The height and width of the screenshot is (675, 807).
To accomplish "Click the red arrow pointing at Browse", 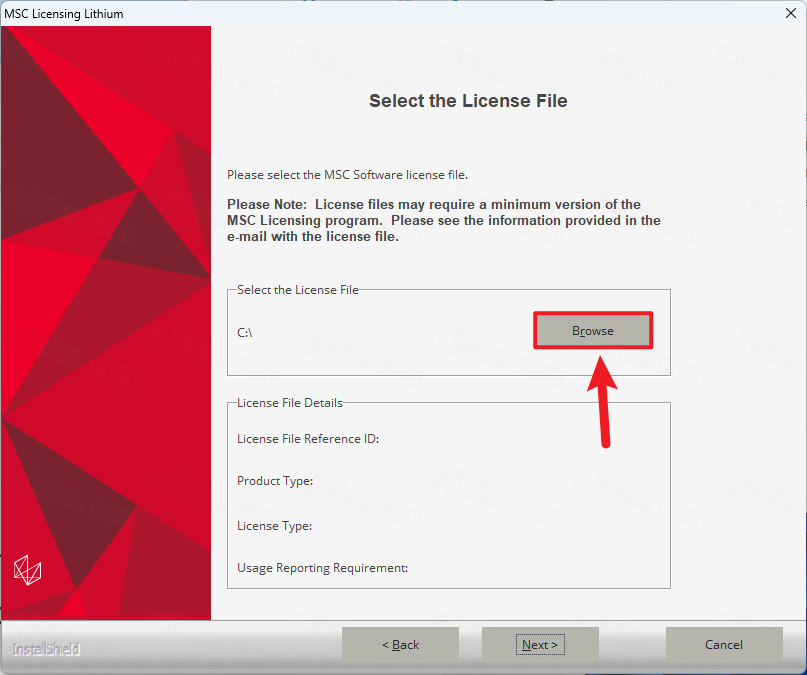I will [x=603, y=401].
